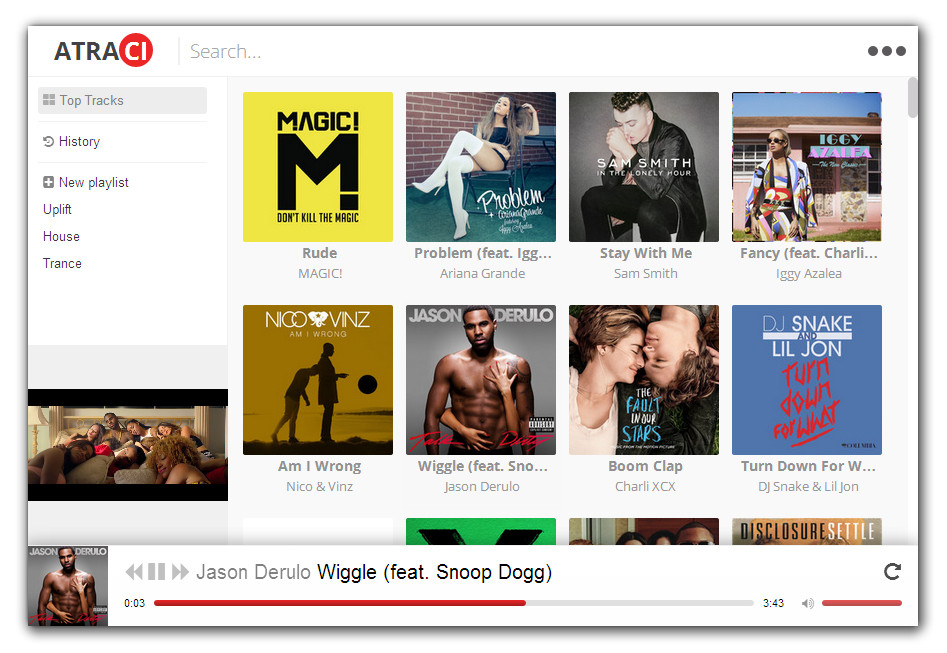Click 'Turn Down For W...' track title

[808, 466]
